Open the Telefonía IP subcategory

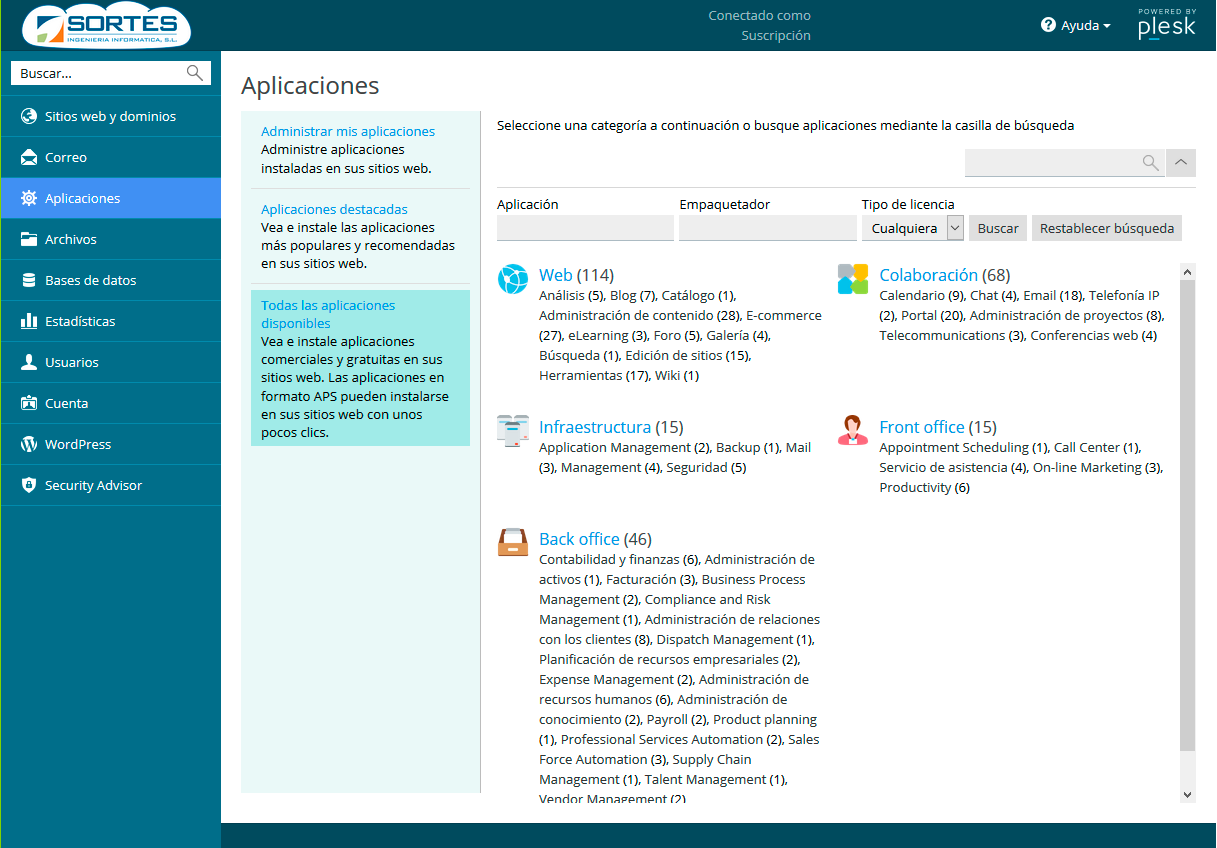coord(1124,295)
